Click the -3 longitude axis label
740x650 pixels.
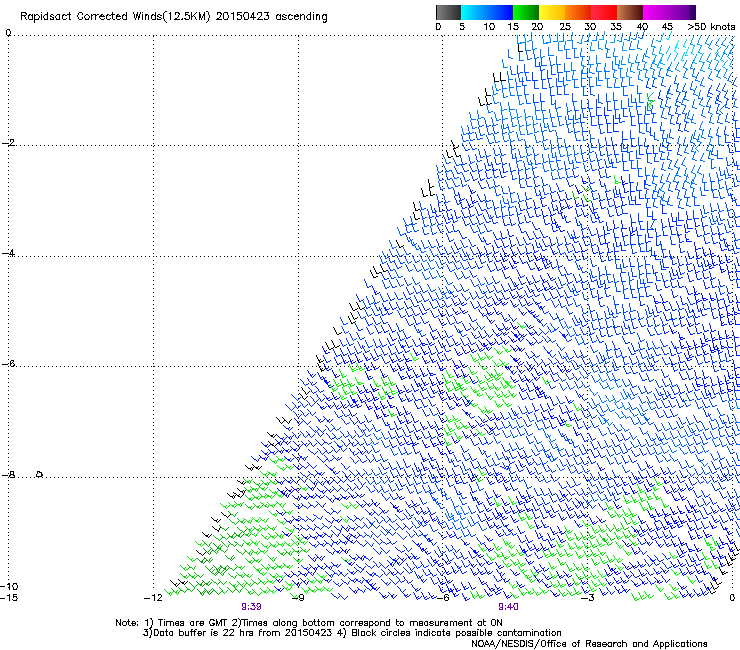pyautogui.click(x=588, y=598)
